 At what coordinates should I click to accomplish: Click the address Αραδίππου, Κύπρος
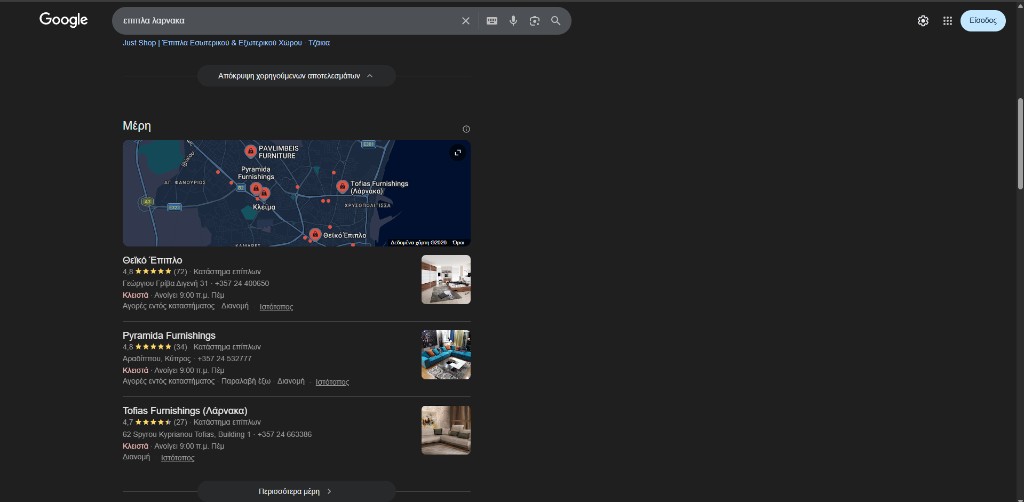point(157,358)
